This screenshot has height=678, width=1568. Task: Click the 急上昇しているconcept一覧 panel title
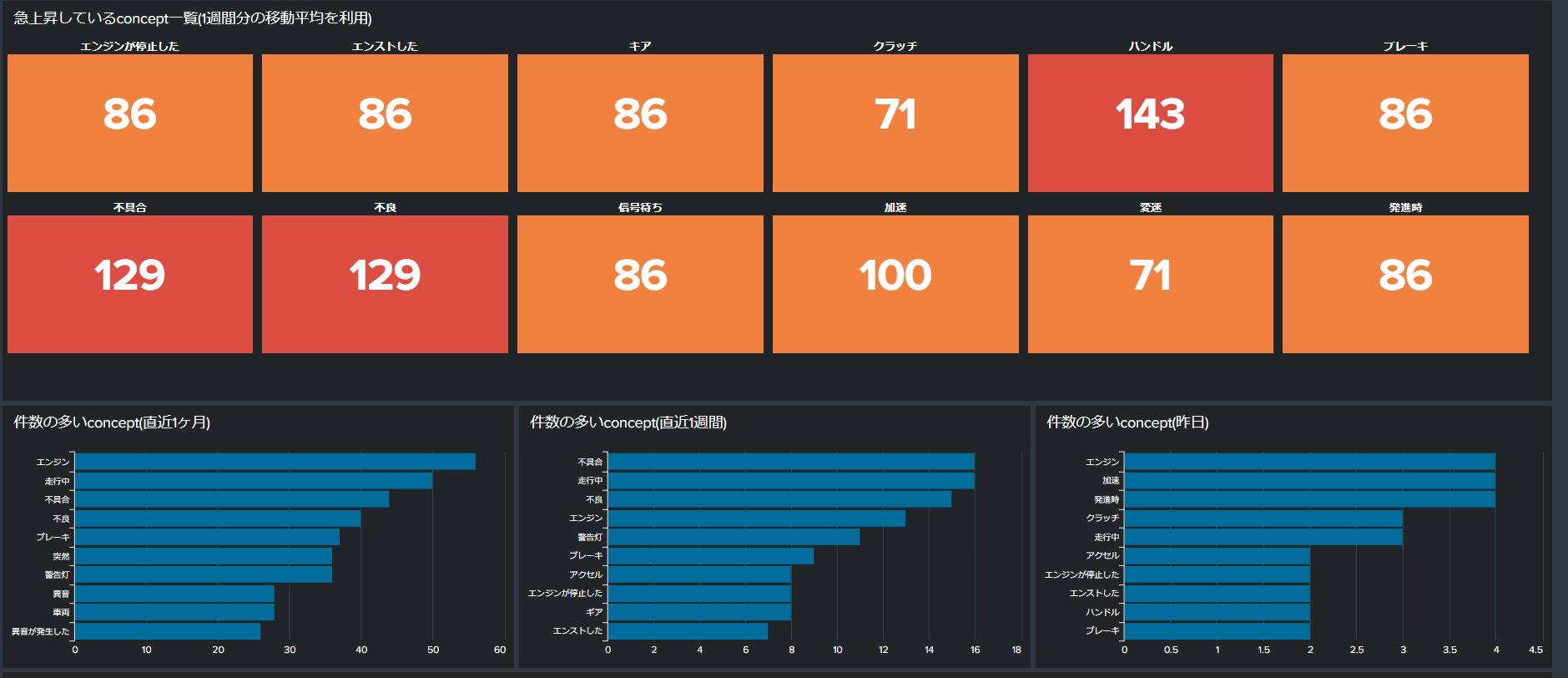coord(193,18)
